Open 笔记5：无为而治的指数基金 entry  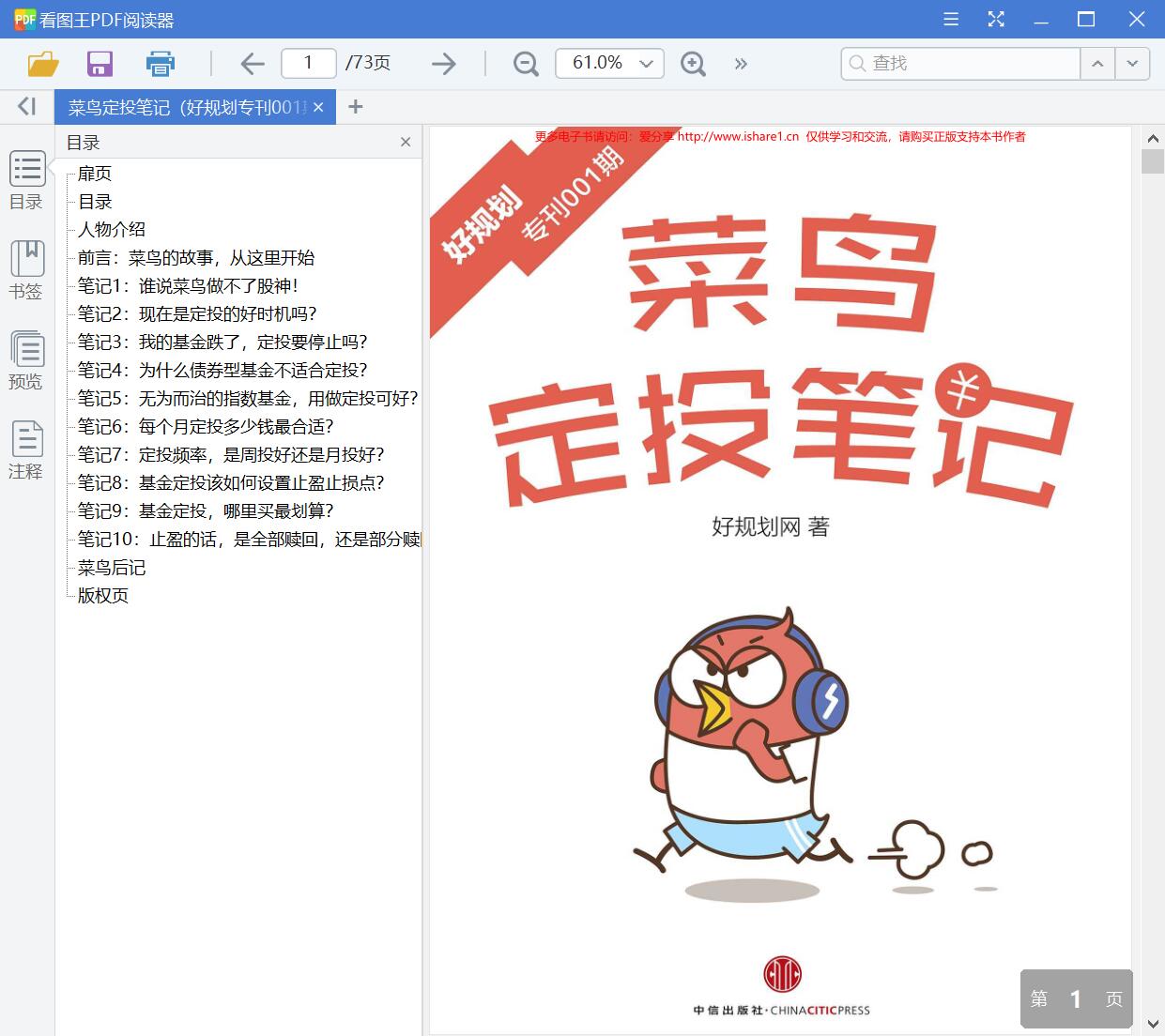(248, 399)
